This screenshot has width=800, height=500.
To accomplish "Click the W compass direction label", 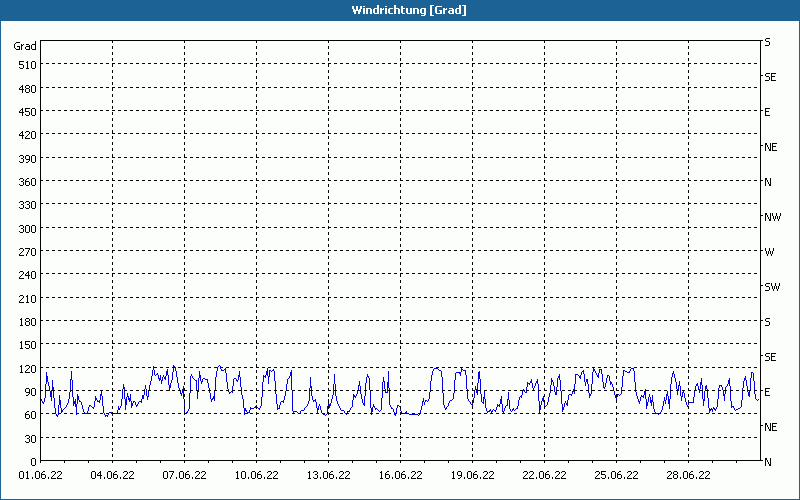I will click(x=769, y=252).
